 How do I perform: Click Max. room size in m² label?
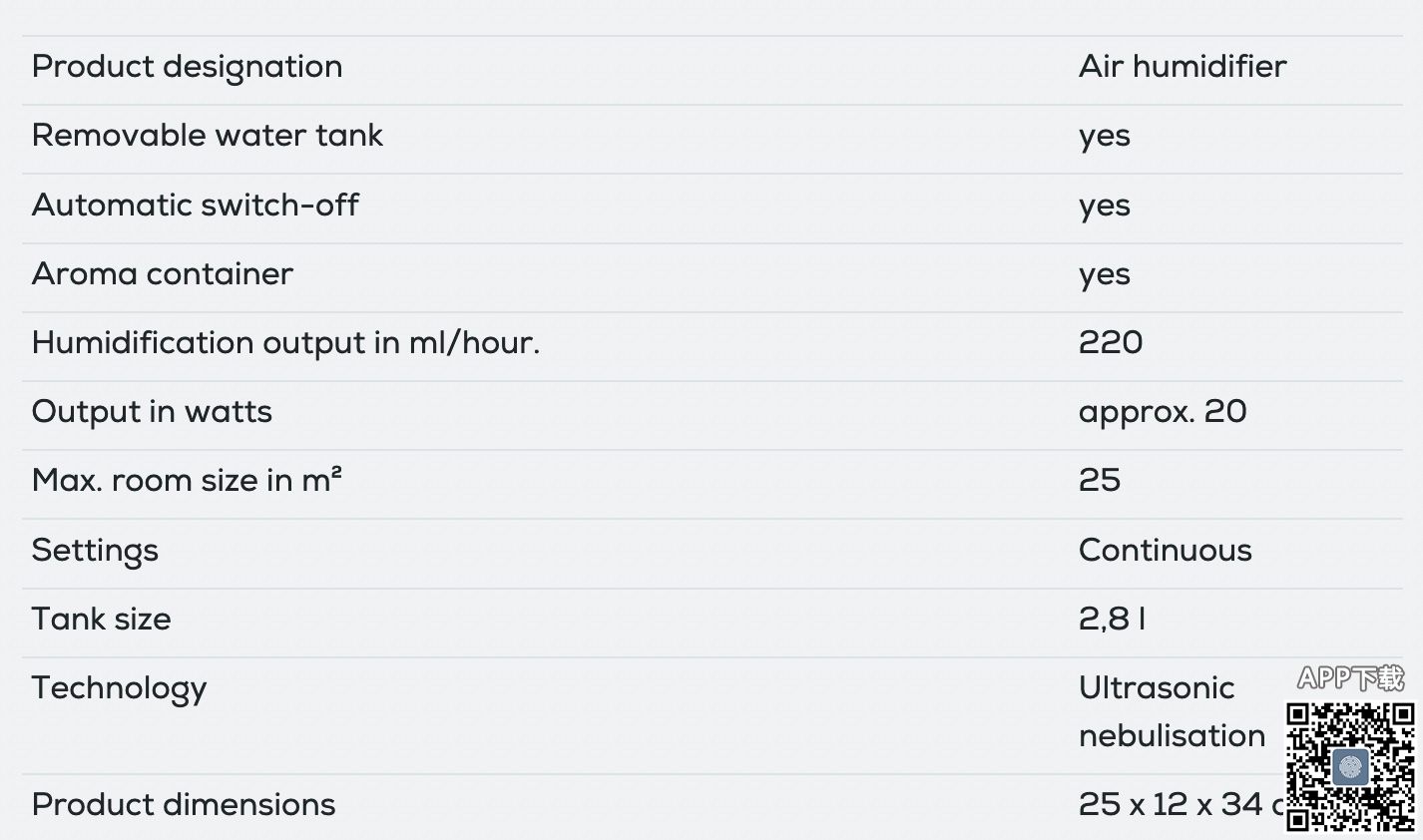(187, 481)
